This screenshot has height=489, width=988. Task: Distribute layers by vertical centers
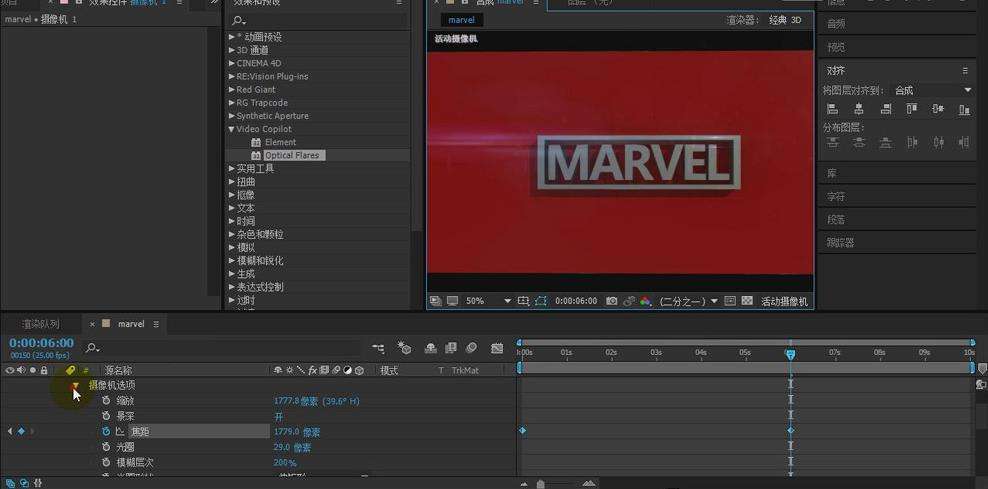coord(858,142)
